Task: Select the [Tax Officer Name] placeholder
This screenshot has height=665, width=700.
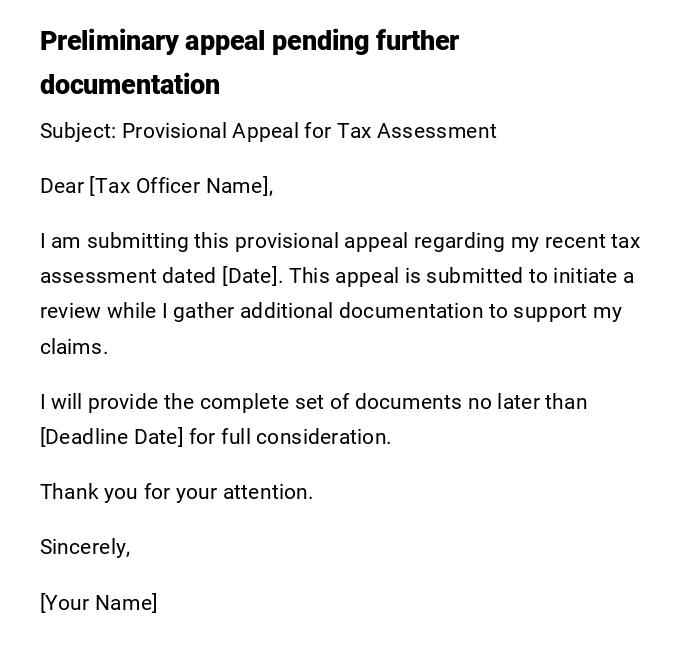Action: pyautogui.click(x=181, y=186)
